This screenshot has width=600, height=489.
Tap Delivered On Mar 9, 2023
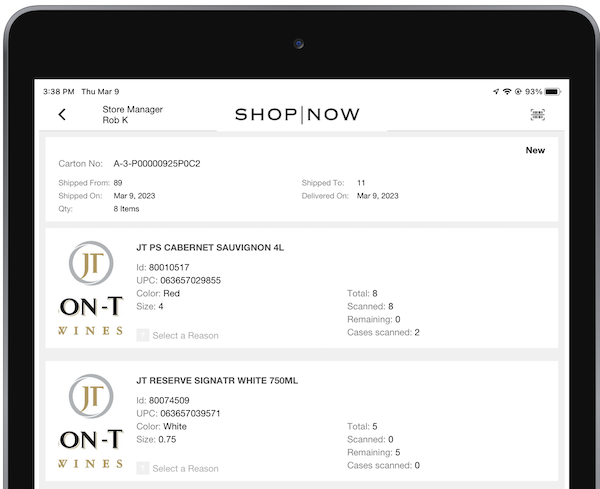[x=378, y=196]
